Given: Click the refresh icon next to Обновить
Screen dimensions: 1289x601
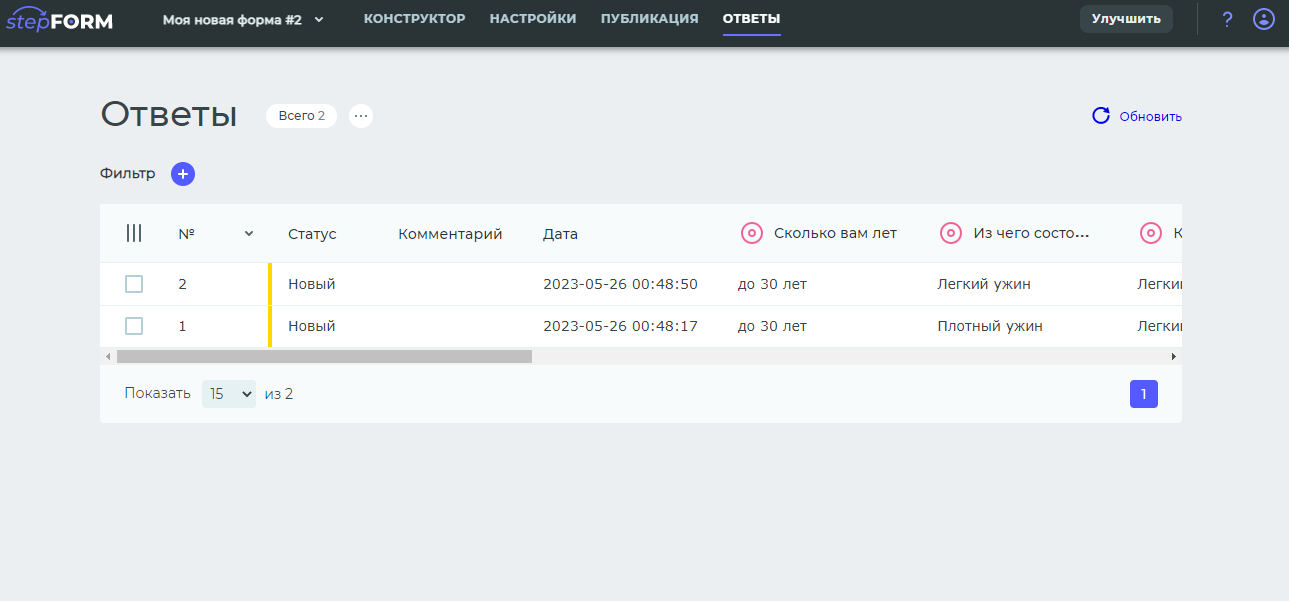Looking at the screenshot, I should [x=1100, y=116].
